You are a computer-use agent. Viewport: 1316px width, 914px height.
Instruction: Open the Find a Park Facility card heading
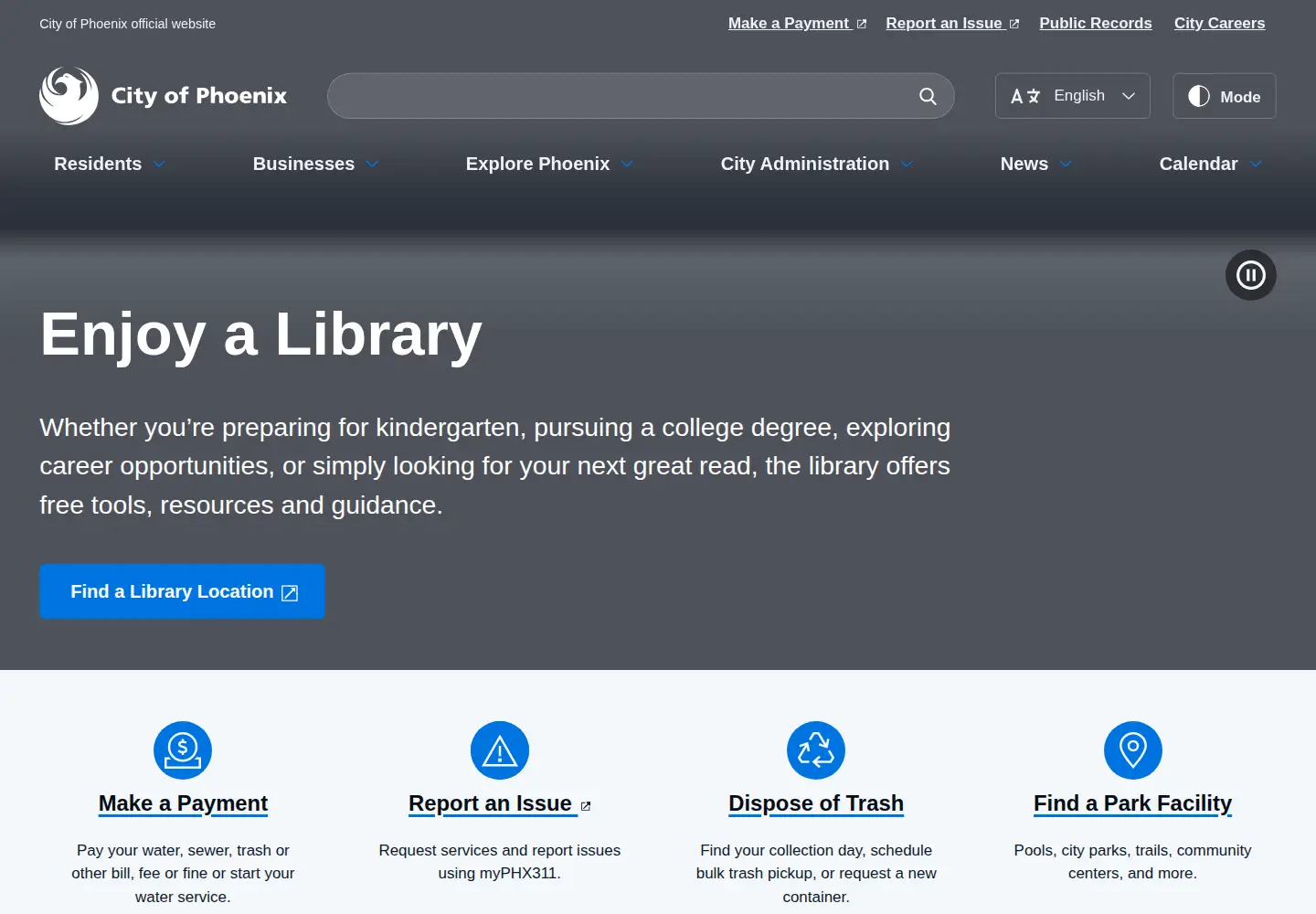(x=1133, y=803)
